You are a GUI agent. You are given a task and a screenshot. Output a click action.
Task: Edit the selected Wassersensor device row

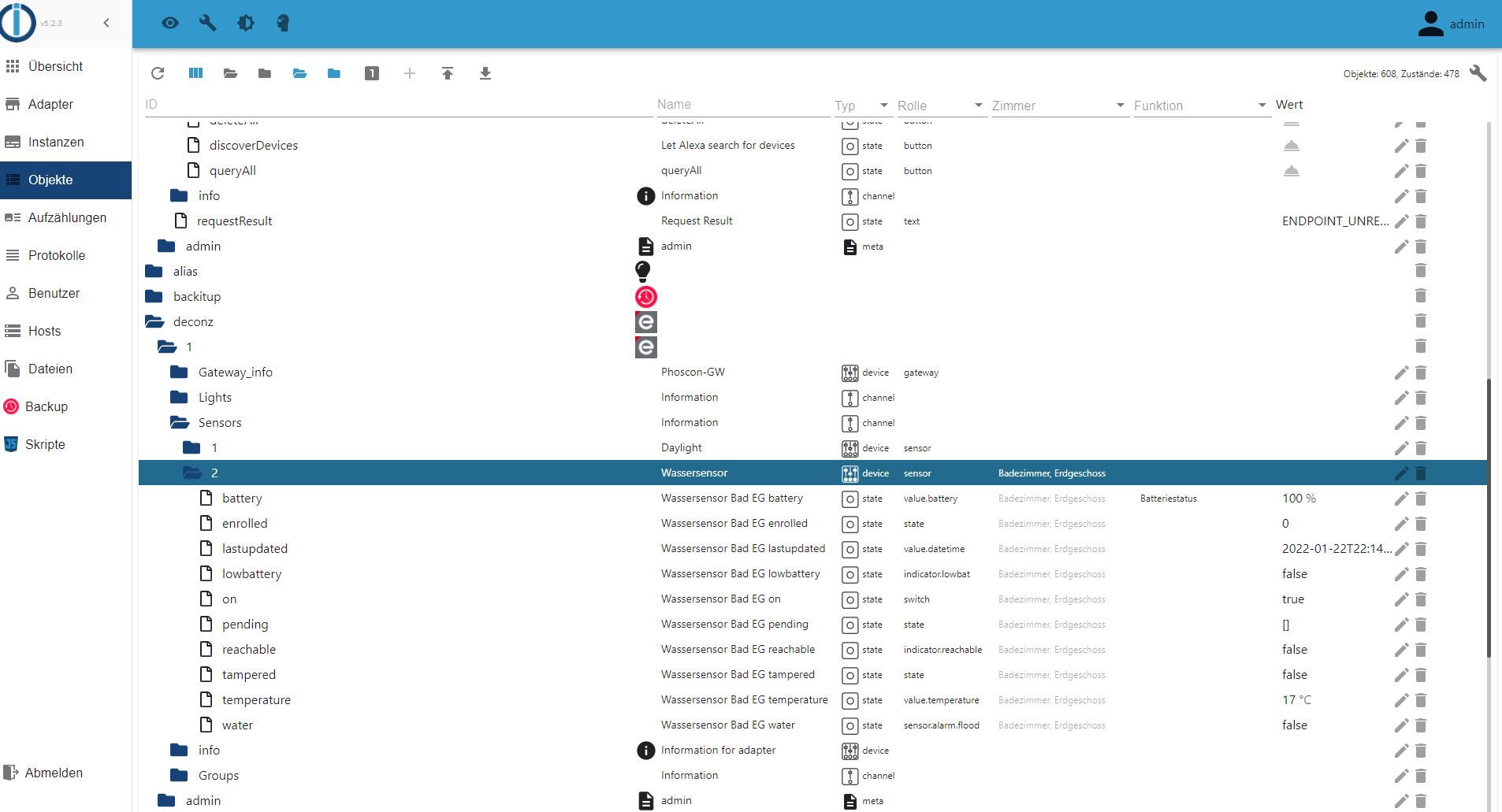point(1401,473)
